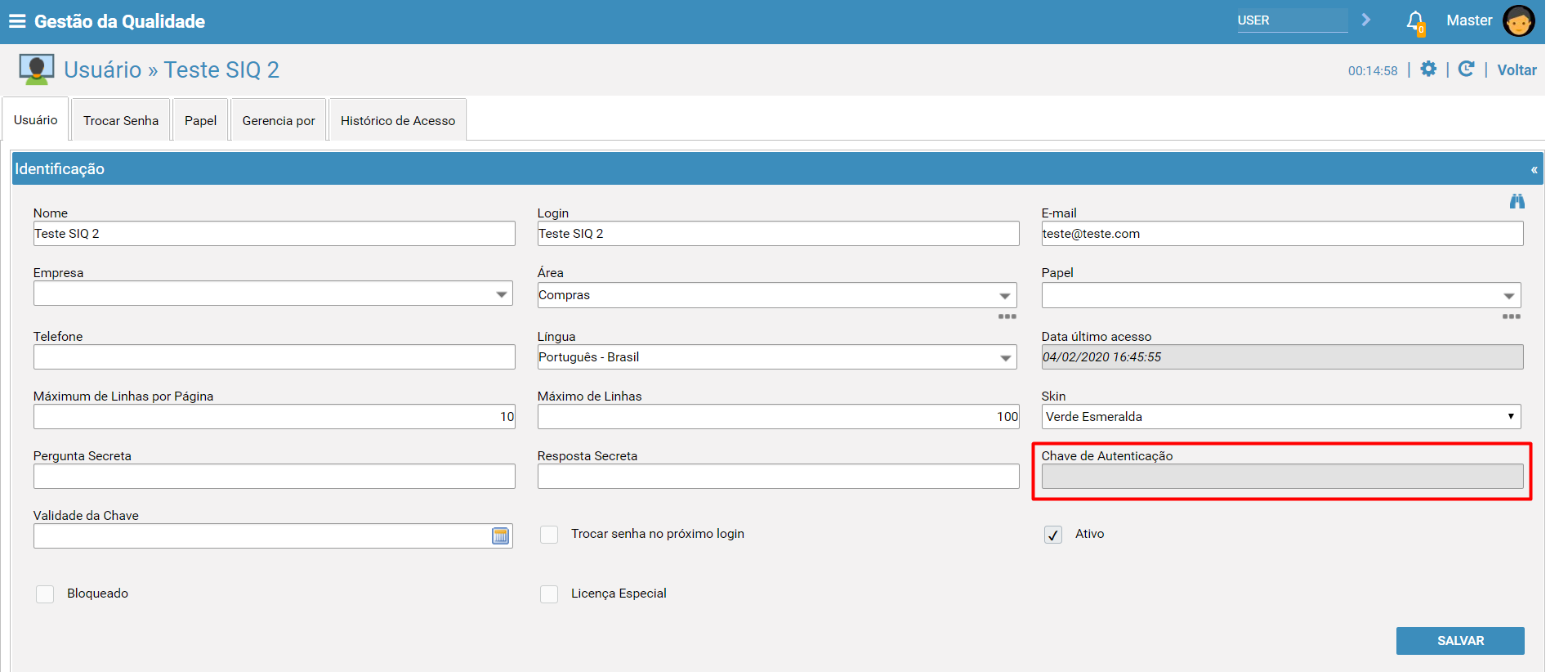The image size is (1568, 672).
Task: Switch to the Trocar Senha tab
Action: (x=121, y=120)
